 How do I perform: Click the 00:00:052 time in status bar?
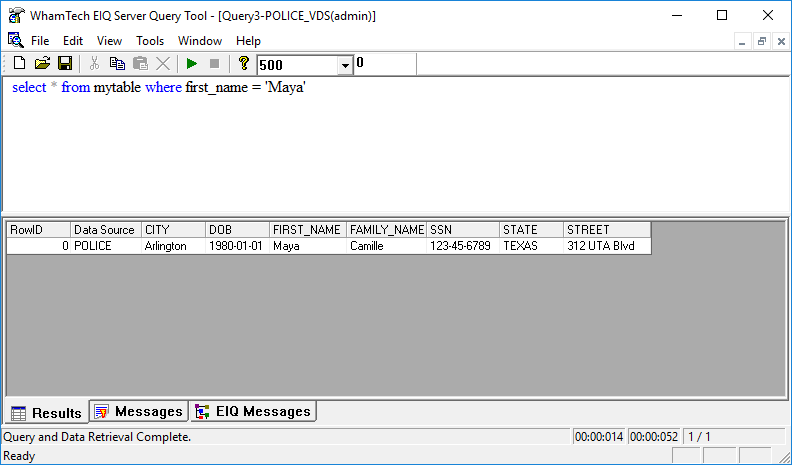pyautogui.click(x=654, y=437)
